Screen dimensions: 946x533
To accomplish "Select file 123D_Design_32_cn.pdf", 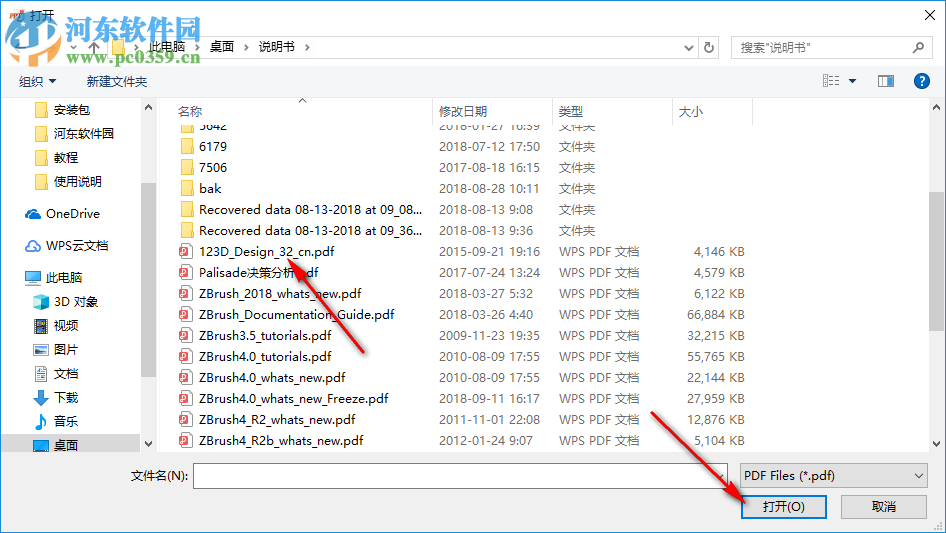I will pyautogui.click(x=266, y=252).
